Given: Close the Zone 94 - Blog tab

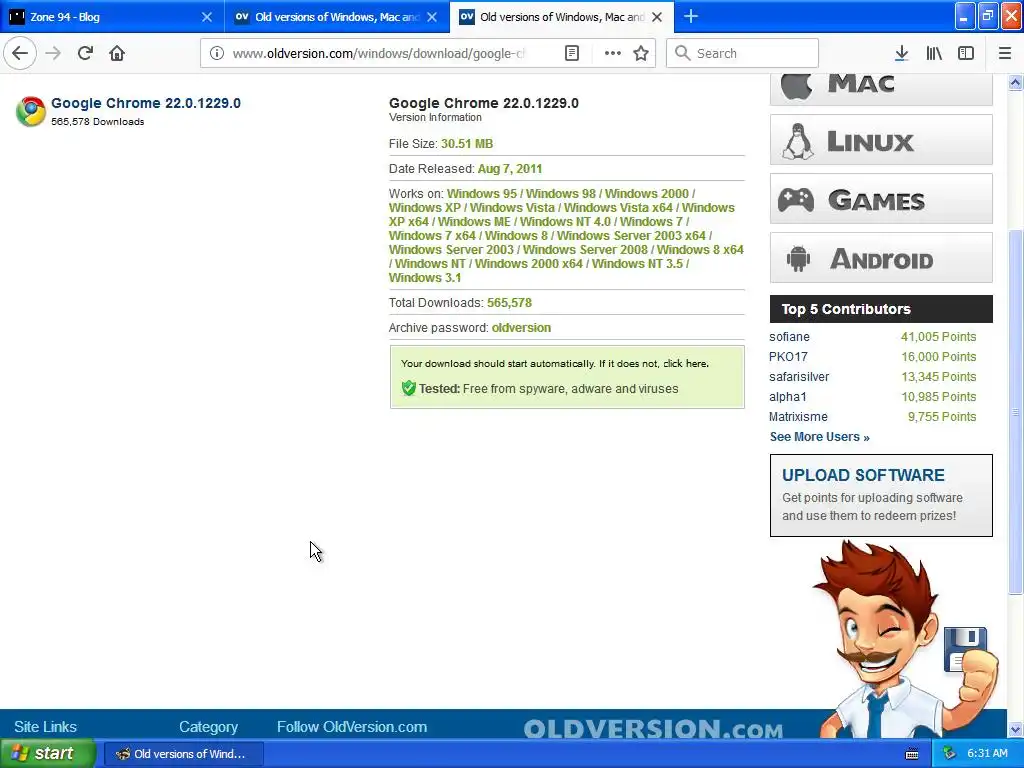Looking at the screenshot, I should pos(206,17).
